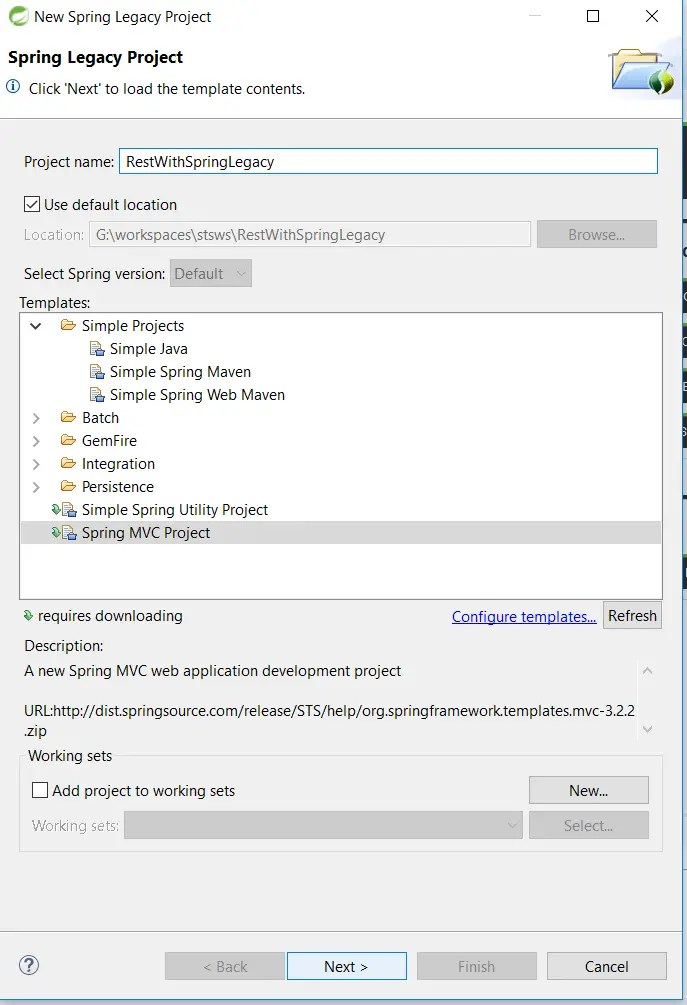
Task: Expand the GemFire templates node
Action: tap(36, 441)
